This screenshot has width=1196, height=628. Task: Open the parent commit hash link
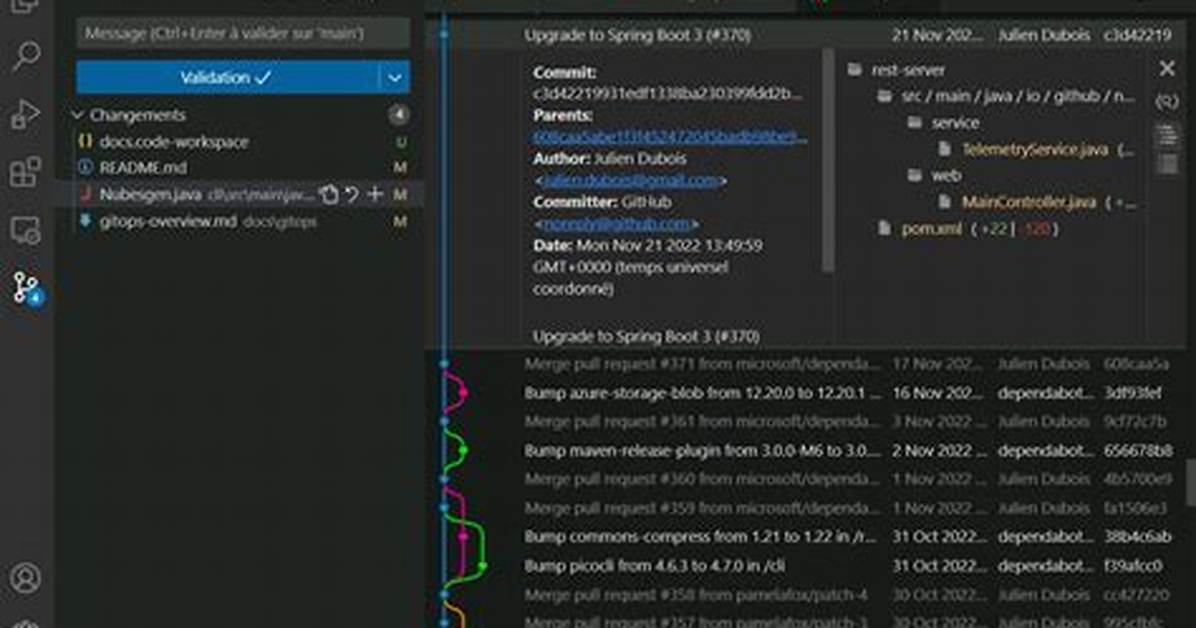(670, 137)
